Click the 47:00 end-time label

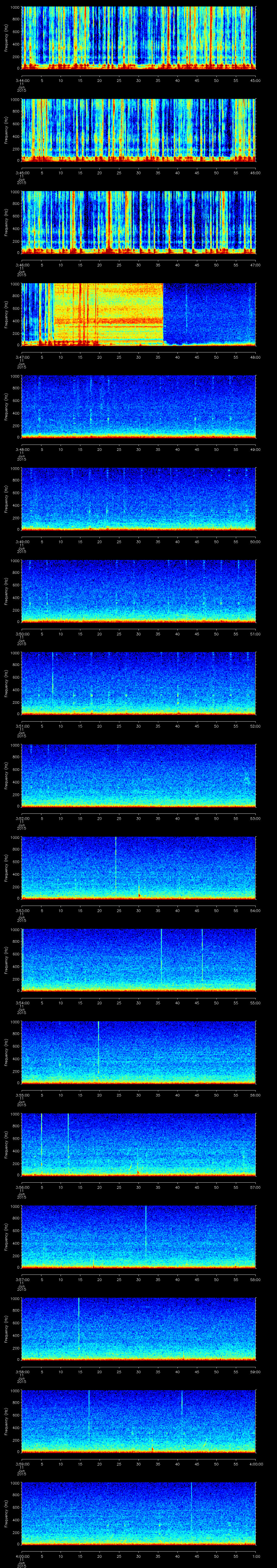[256, 265]
